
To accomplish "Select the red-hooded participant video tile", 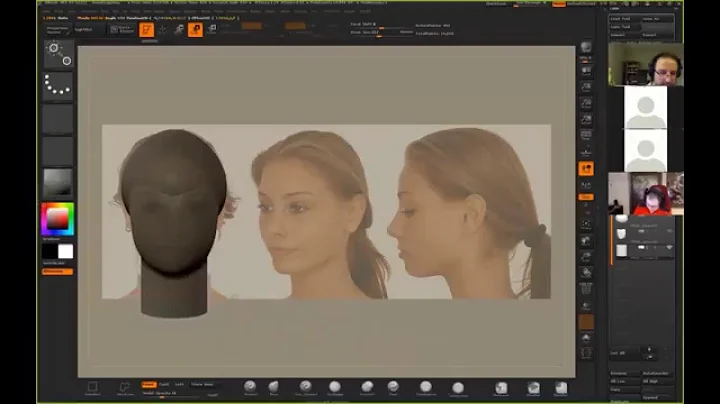I will point(646,194).
